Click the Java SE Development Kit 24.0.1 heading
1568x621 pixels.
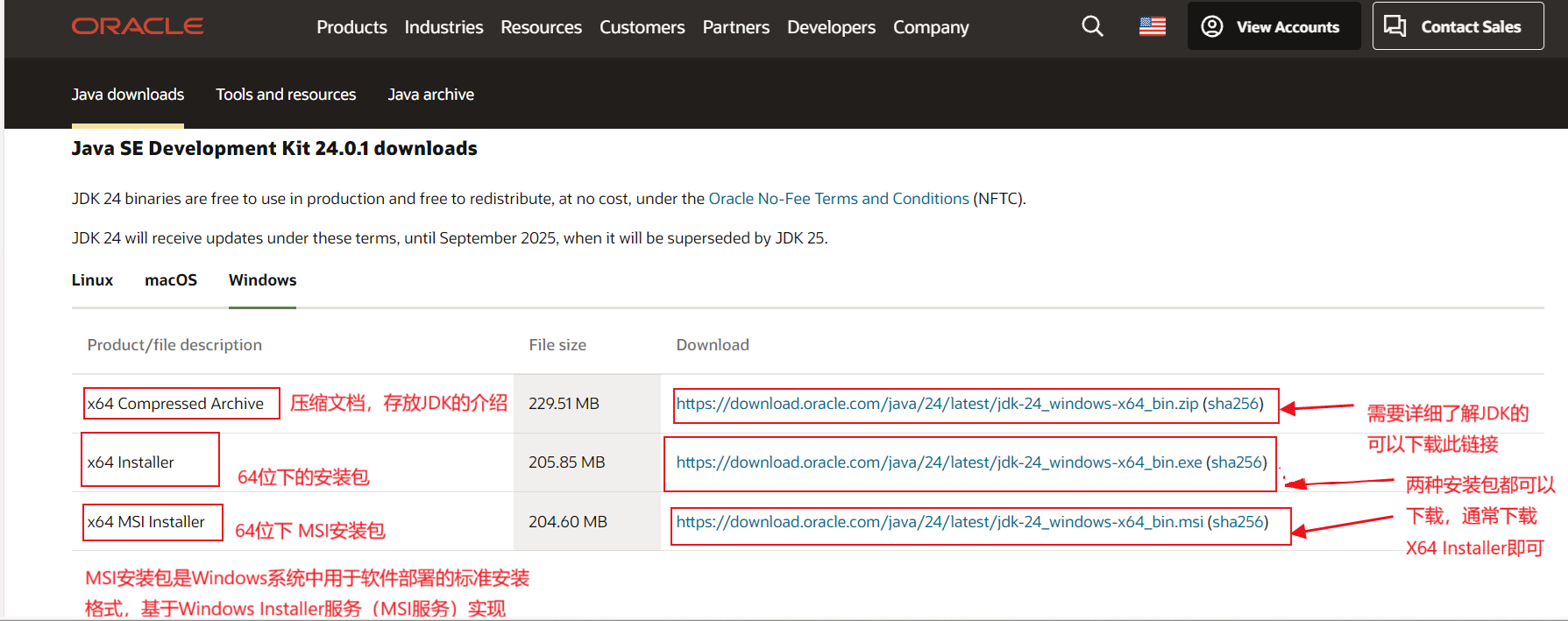pos(274,149)
